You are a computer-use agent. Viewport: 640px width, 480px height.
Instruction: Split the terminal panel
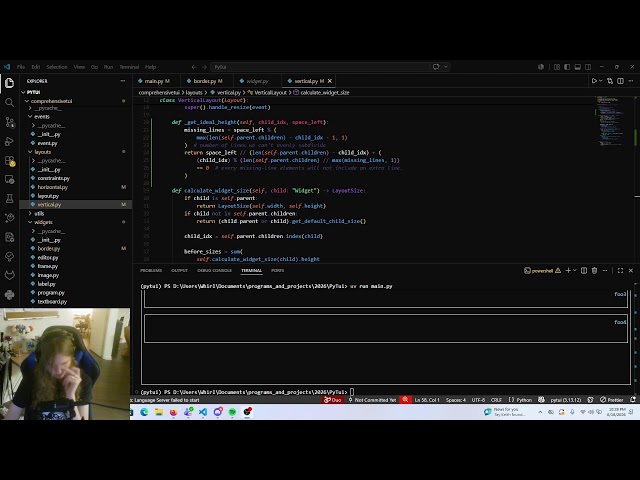(584, 270)
